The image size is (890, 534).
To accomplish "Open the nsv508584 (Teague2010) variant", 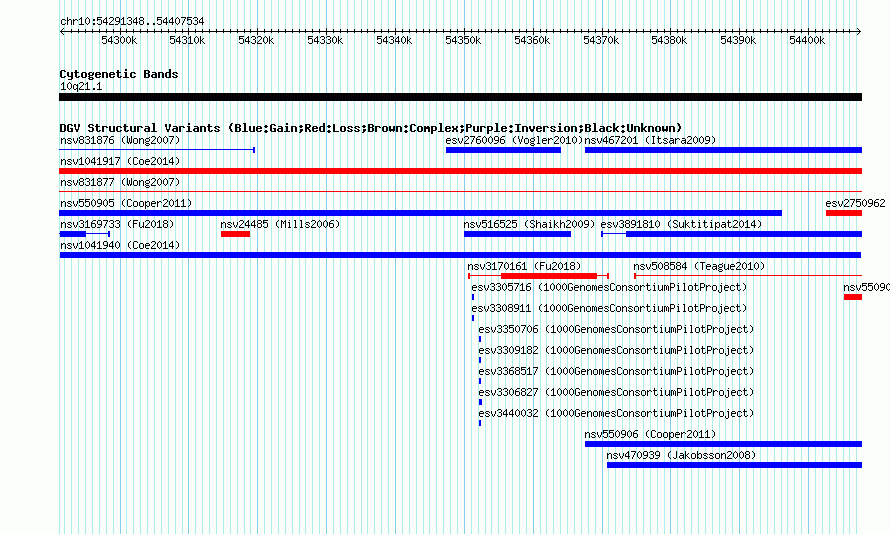I will click(x=699, y=266).
